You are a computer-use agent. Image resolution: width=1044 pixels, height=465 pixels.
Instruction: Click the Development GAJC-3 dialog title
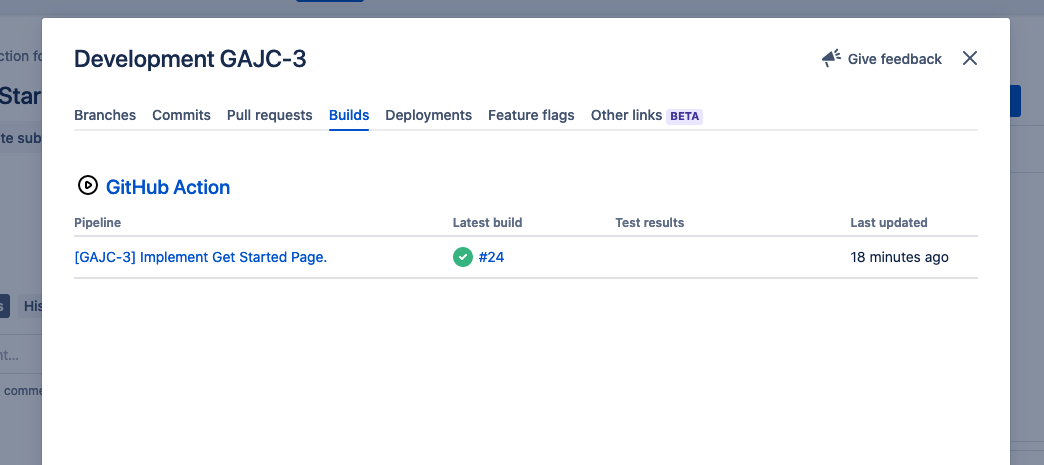(190, 59)
